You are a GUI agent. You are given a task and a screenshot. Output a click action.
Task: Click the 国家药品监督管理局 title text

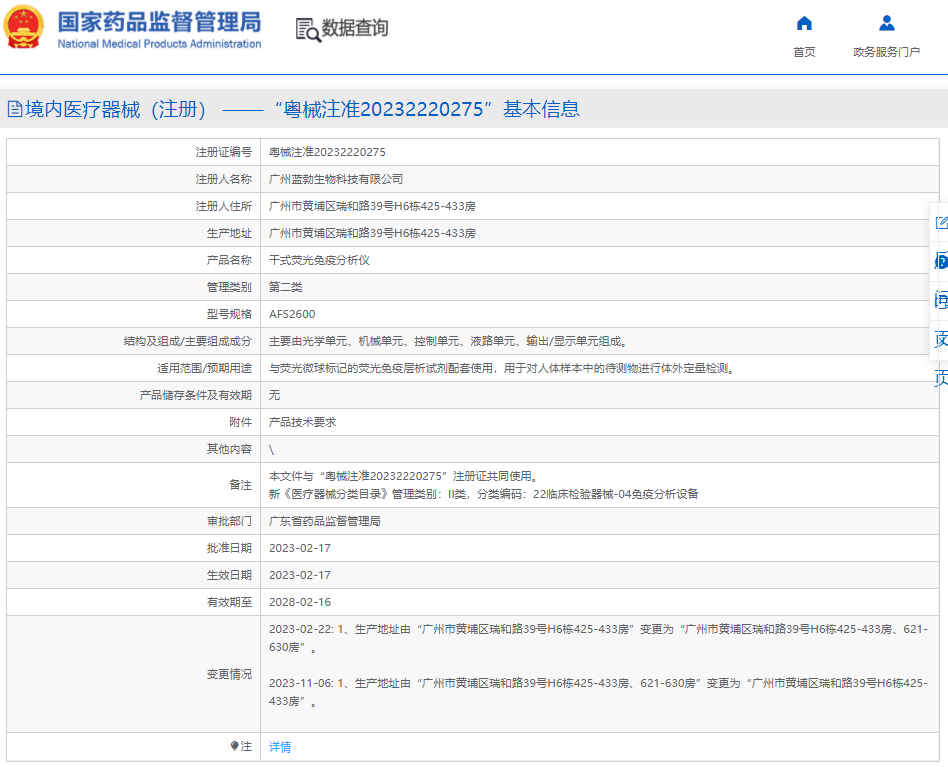click(160, 22)
